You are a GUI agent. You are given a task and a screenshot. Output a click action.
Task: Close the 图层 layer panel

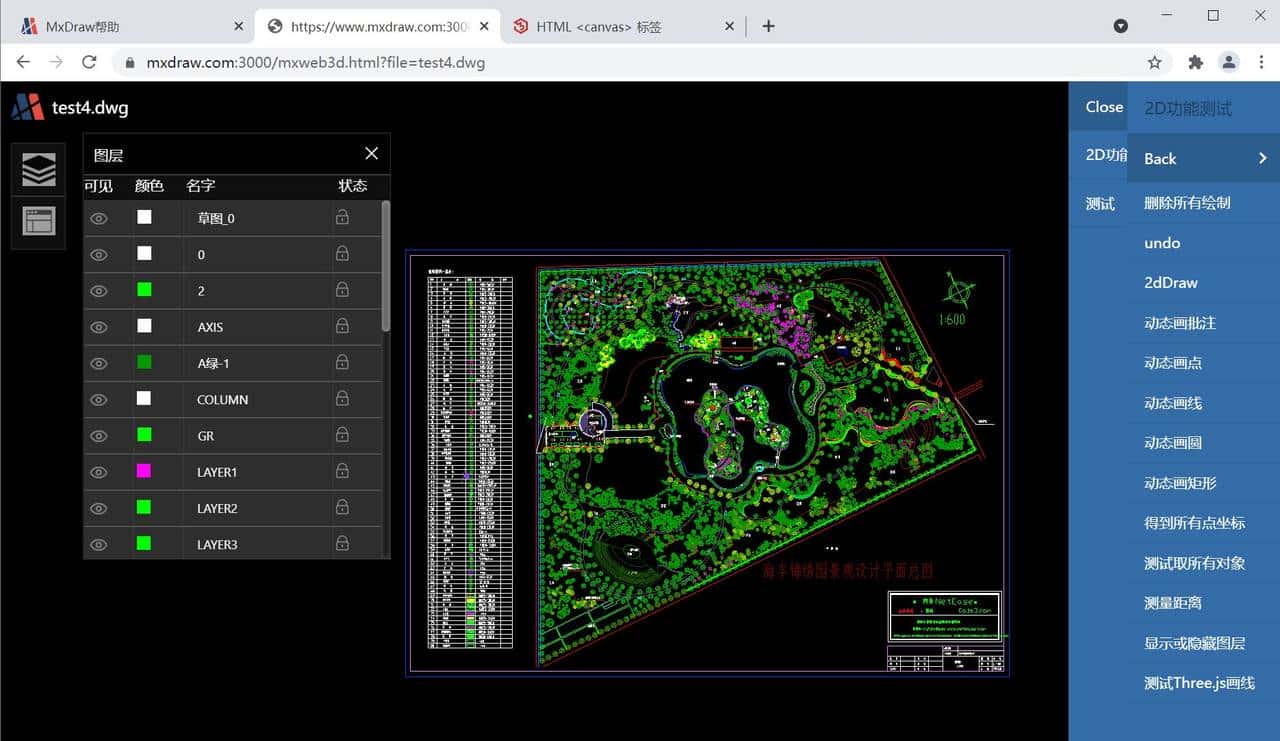(x=371, y=153)
